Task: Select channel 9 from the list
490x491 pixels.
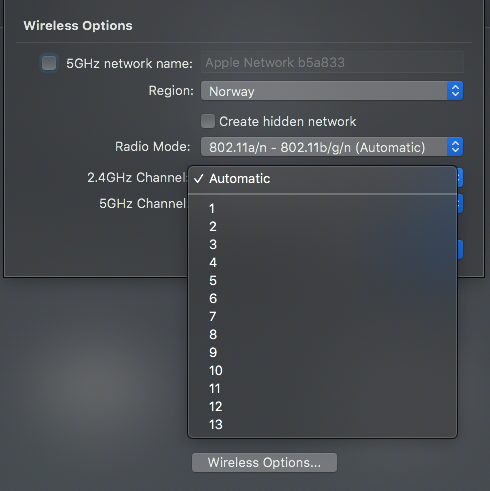Action: [x=322, y=353]
